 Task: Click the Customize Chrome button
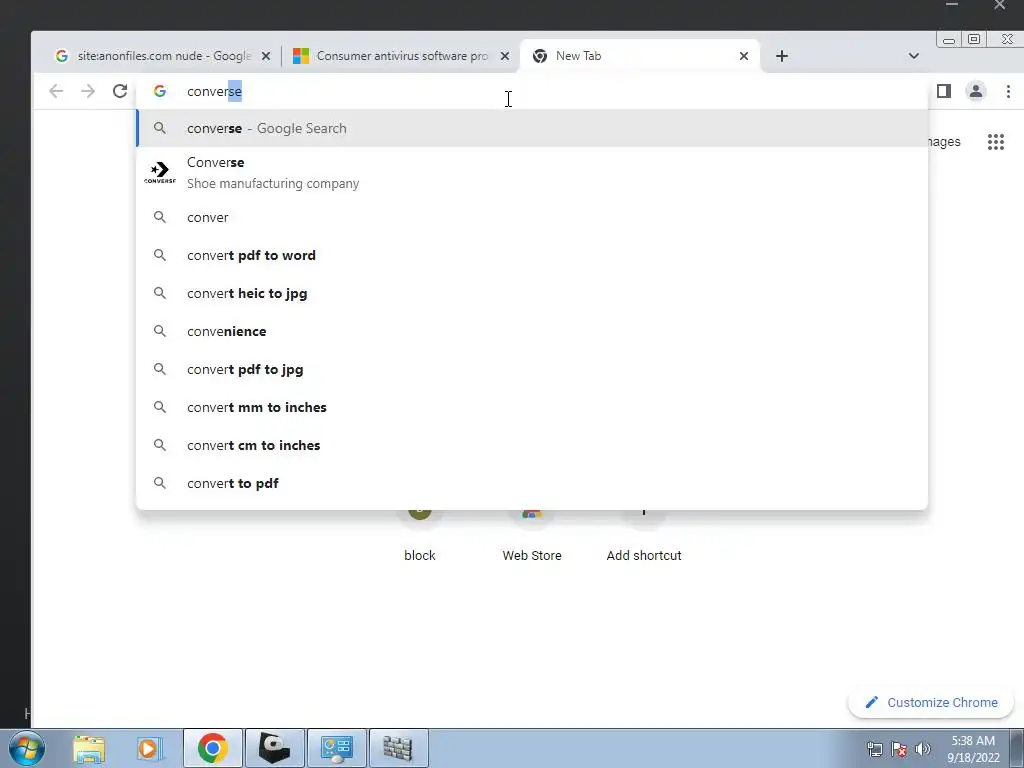click(x=931, y=703)
